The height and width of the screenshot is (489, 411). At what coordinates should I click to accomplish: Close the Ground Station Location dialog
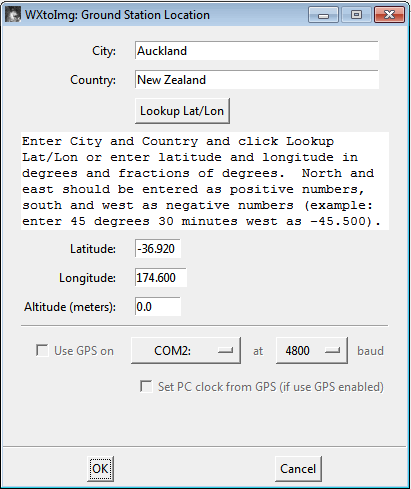[x=389, y=15]
